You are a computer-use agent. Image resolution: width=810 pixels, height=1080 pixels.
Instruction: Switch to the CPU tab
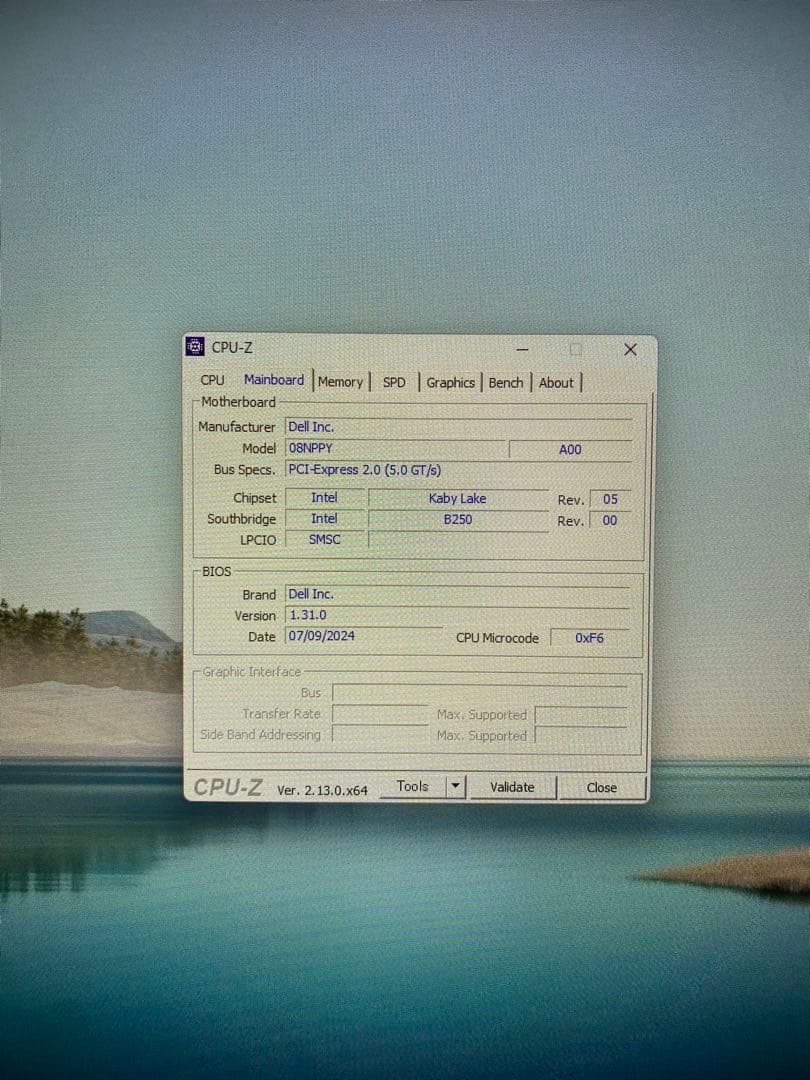pyautogui.click(x=211, y=381)
